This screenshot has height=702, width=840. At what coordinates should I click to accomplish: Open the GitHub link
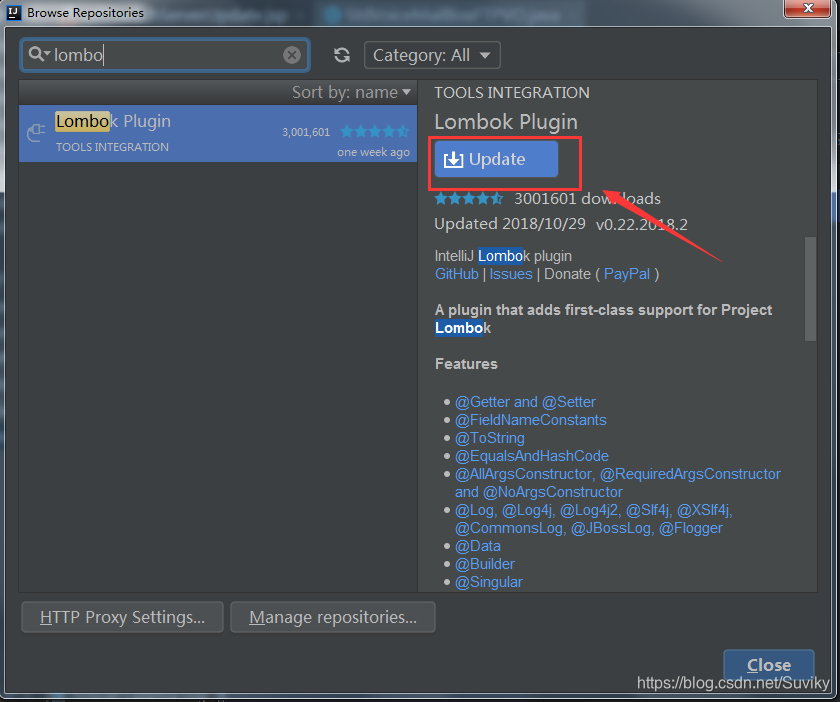click(456, 274)
